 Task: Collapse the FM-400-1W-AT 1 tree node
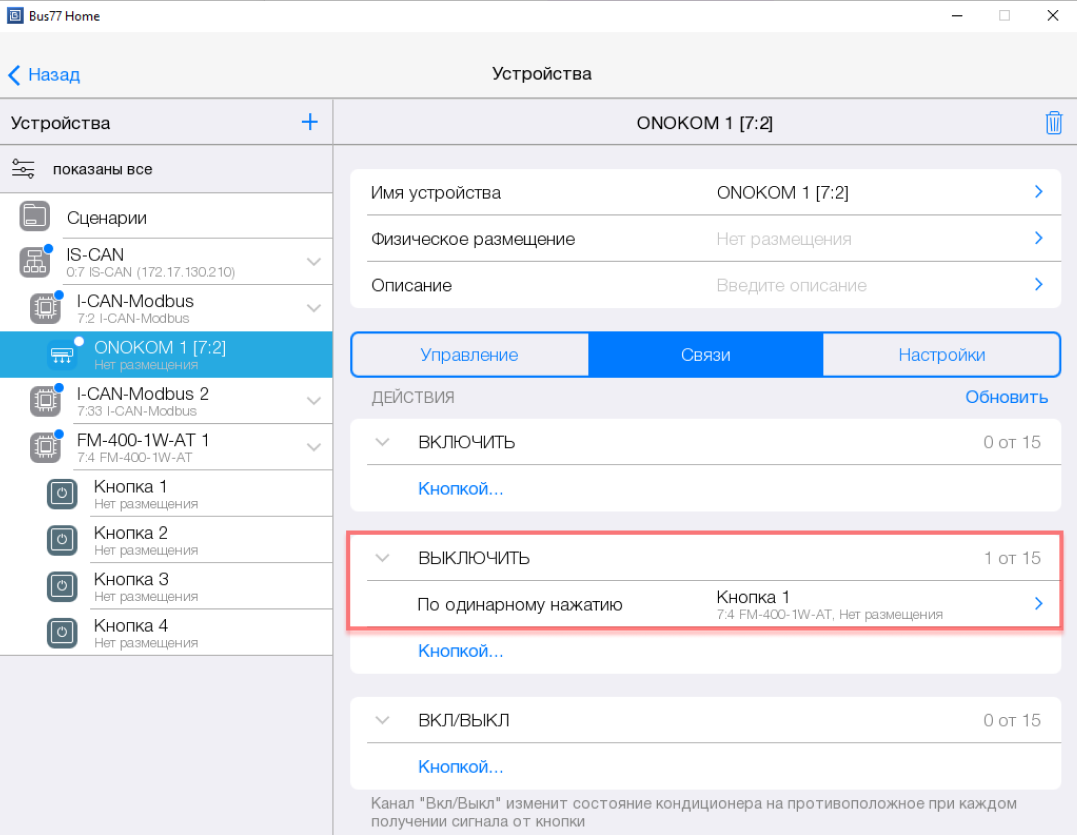point(314,448)
